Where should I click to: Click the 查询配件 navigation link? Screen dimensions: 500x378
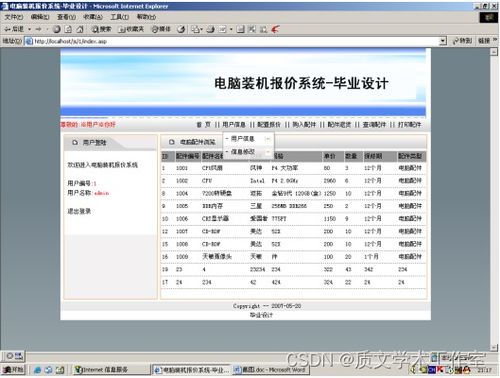point(374,125)
